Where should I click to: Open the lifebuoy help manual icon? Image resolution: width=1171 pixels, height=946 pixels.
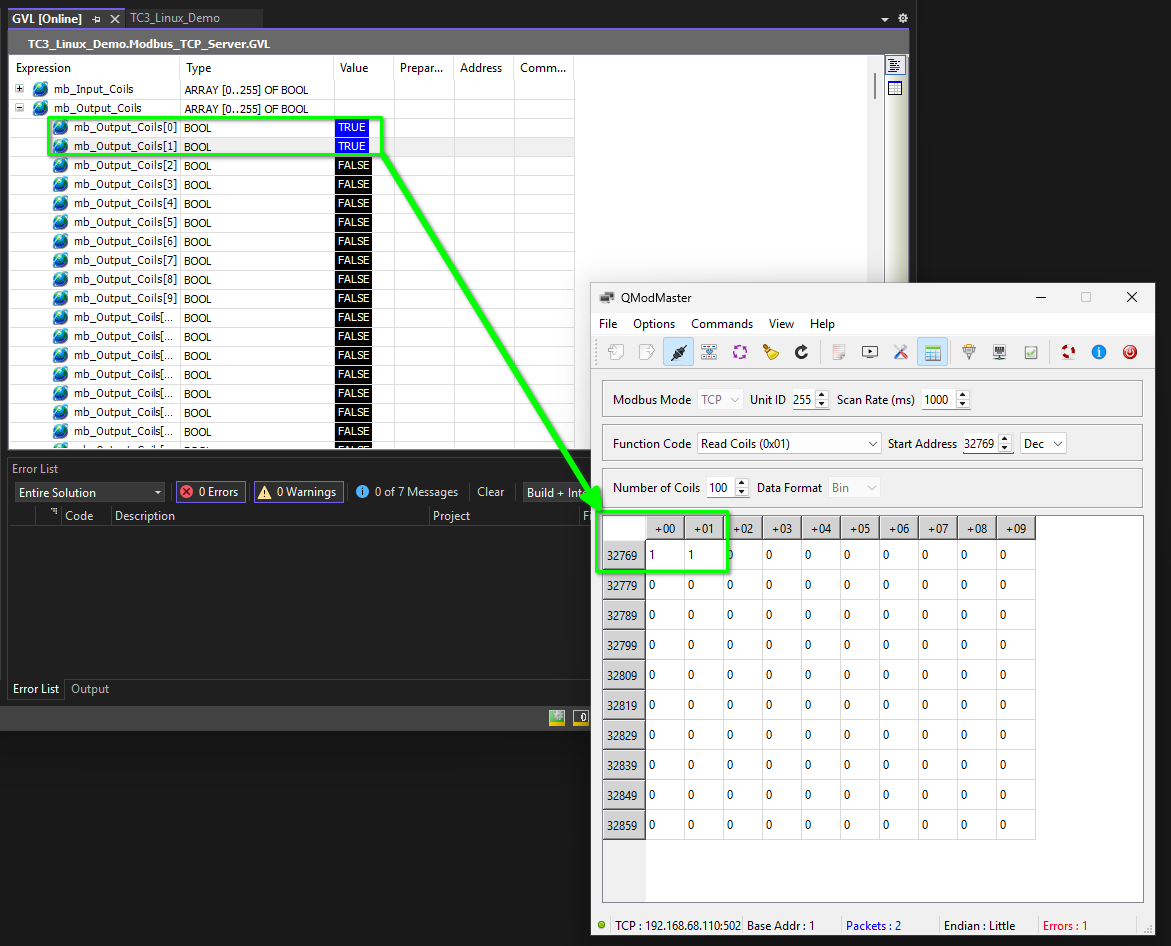(x=1068, y=352)
